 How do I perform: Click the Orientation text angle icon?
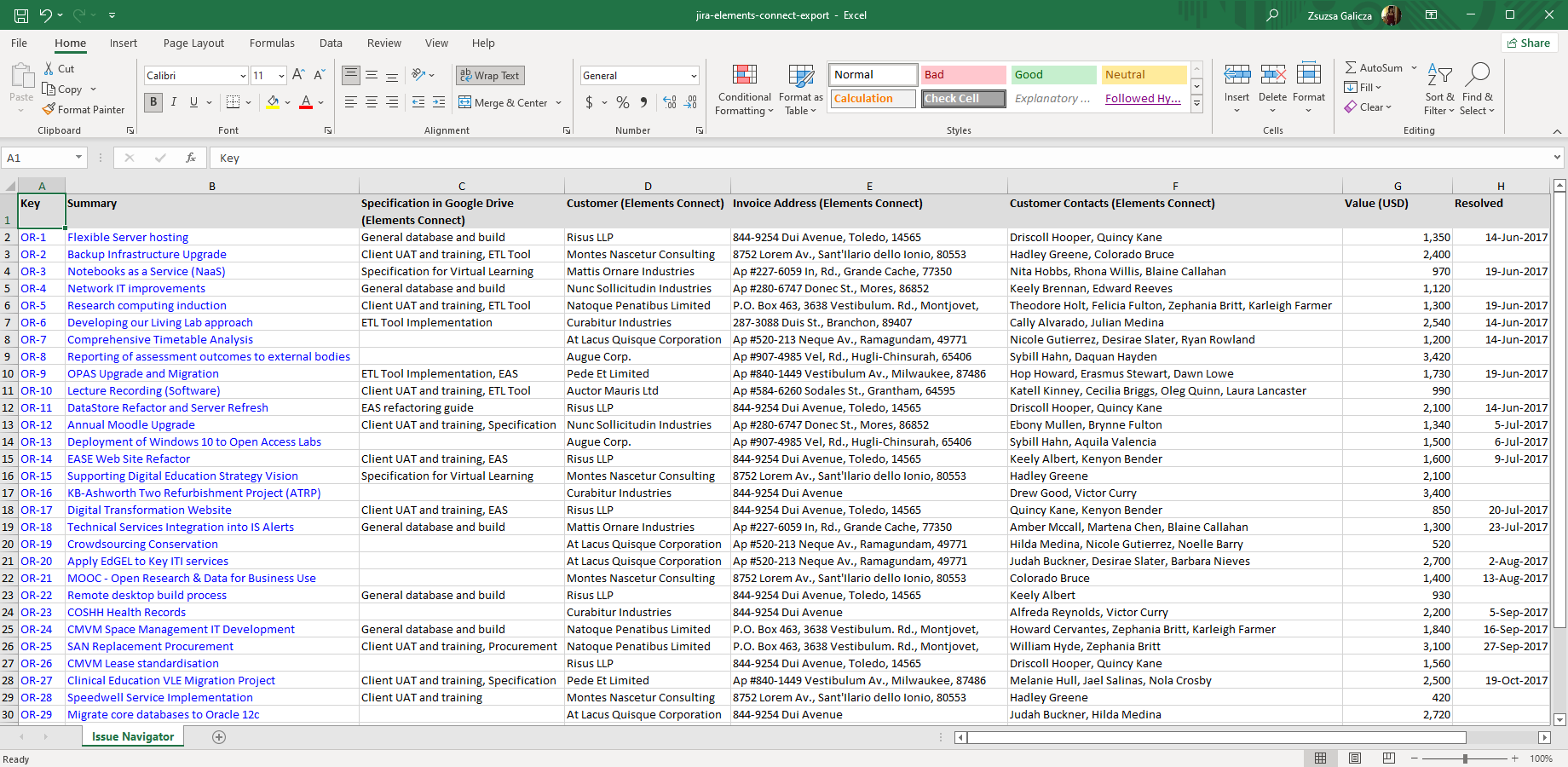coord(418,75)
